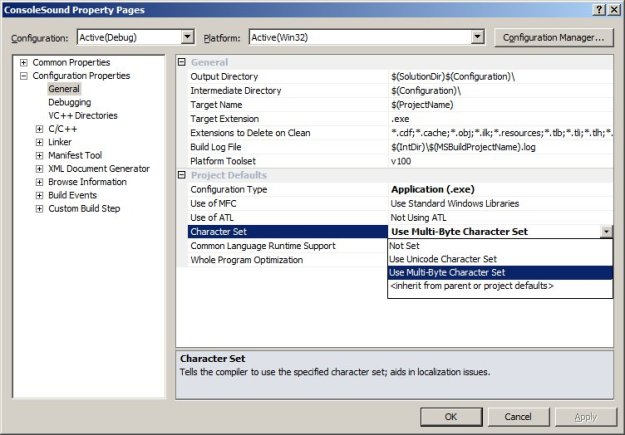Click the Cancel button
This screenshot has width=625, height=435.
[x=518, y=416]
